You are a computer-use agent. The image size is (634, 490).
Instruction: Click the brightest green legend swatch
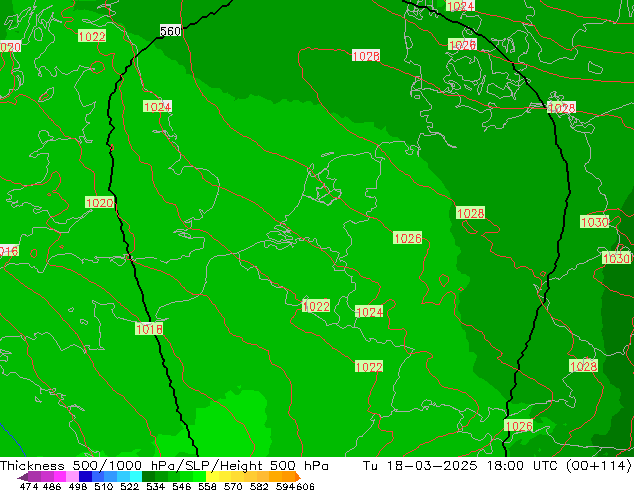(199, 477)
